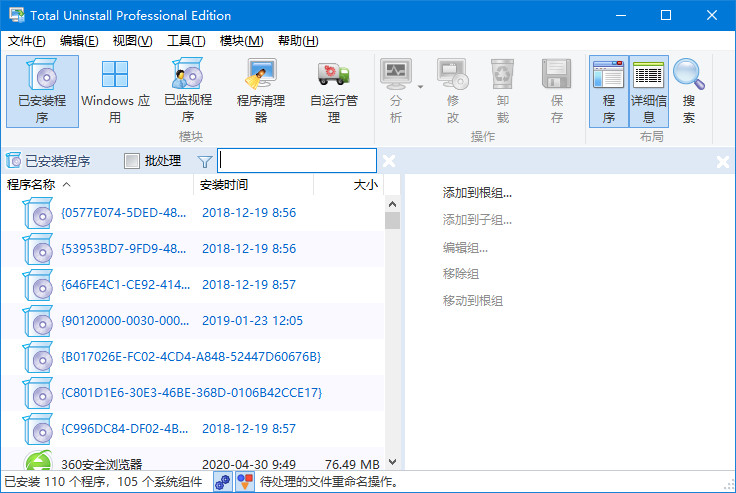Click the 360安全浏览器 green icon
This screenshot has height=493, width=736.
pyautogui.click(x=38, y=461)
